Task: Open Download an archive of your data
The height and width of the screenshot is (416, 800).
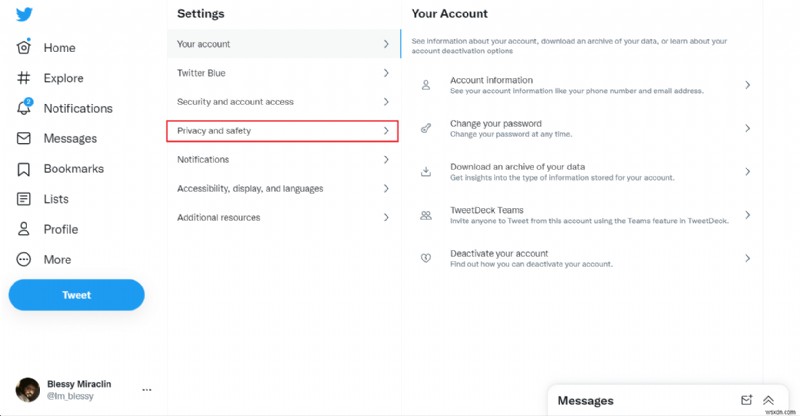Action: click(585, 171)
